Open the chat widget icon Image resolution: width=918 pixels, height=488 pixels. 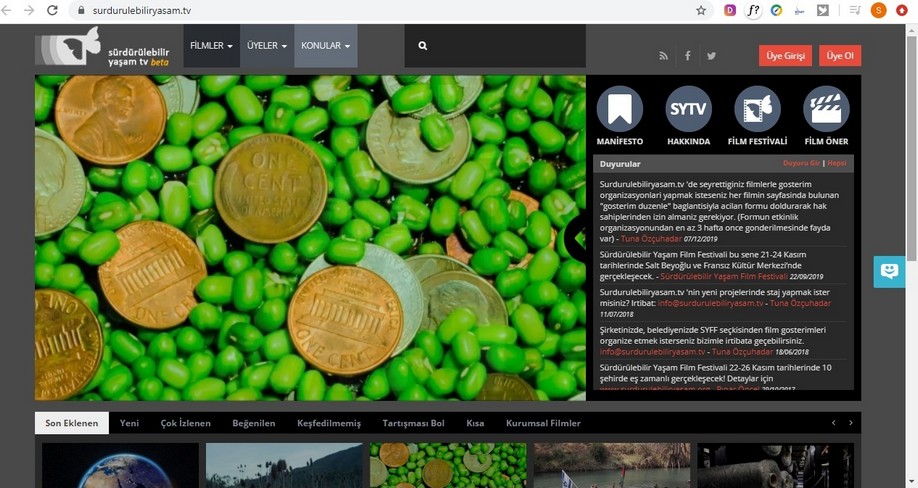(889, 271)
